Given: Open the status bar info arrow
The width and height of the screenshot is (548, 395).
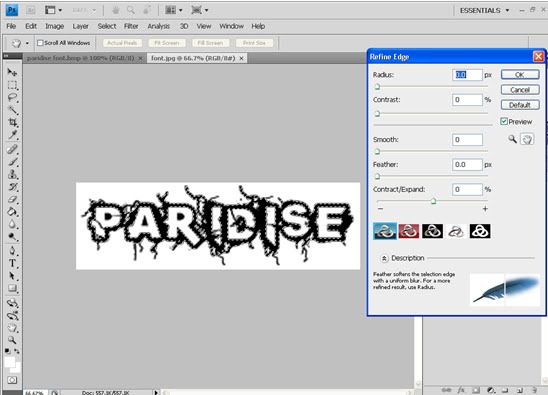Looking at the screenshot, I should point(156,392).
